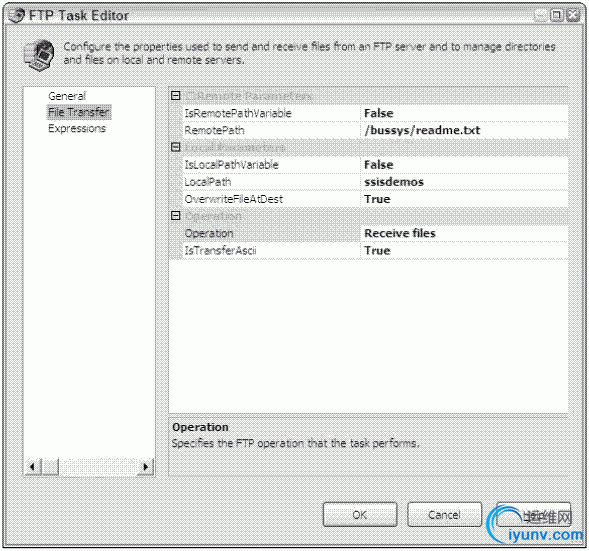Confirm settings with the OK button
Viewport: 589px width, 551px height.
coord(360,515)
